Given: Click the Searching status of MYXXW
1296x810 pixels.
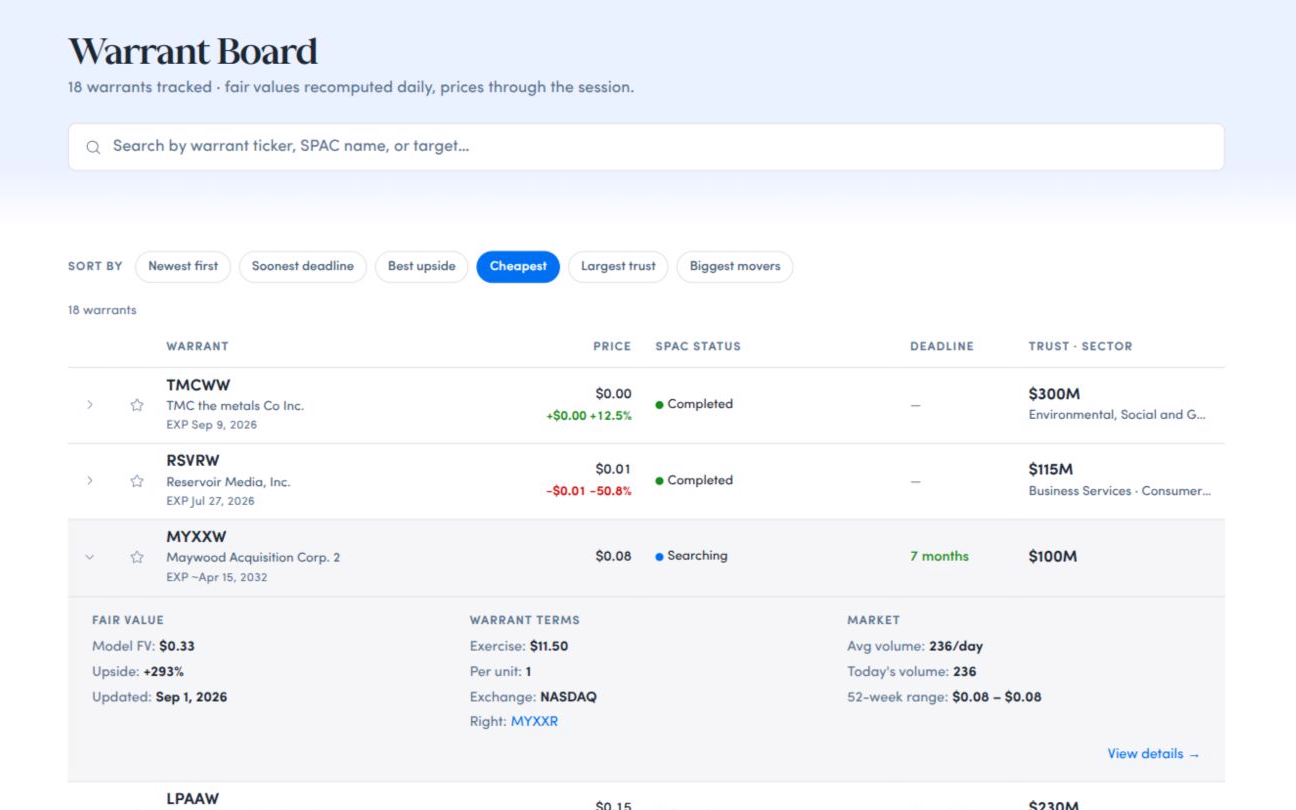Looking at the screenshot, I should coord(691,556).
